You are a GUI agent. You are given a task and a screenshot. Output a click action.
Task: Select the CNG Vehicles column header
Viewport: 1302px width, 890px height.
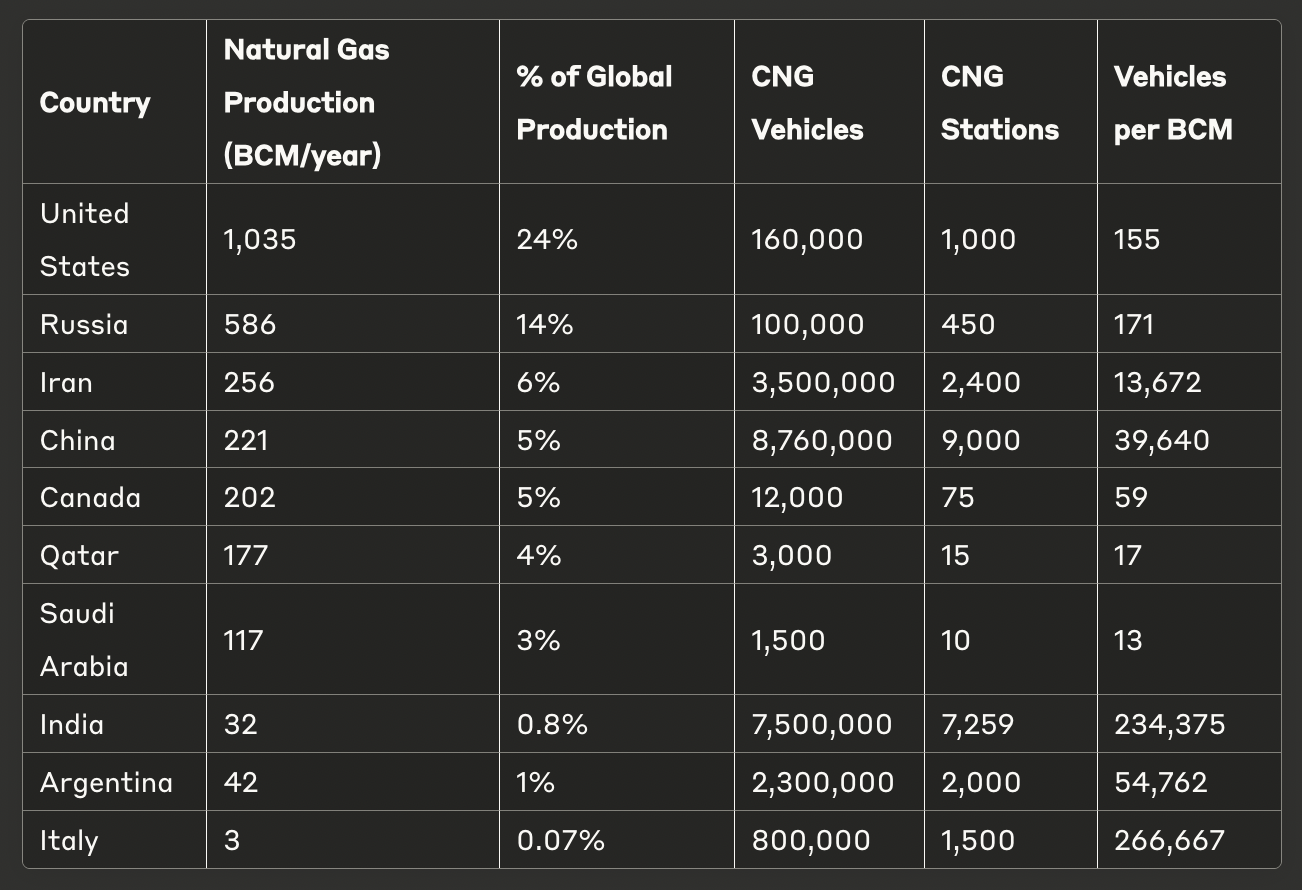click(807, 103)
